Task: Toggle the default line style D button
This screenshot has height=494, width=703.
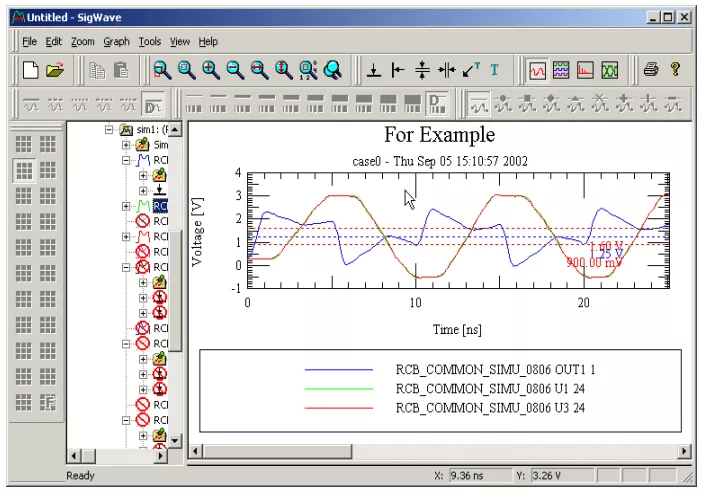Action: [153, 104]
